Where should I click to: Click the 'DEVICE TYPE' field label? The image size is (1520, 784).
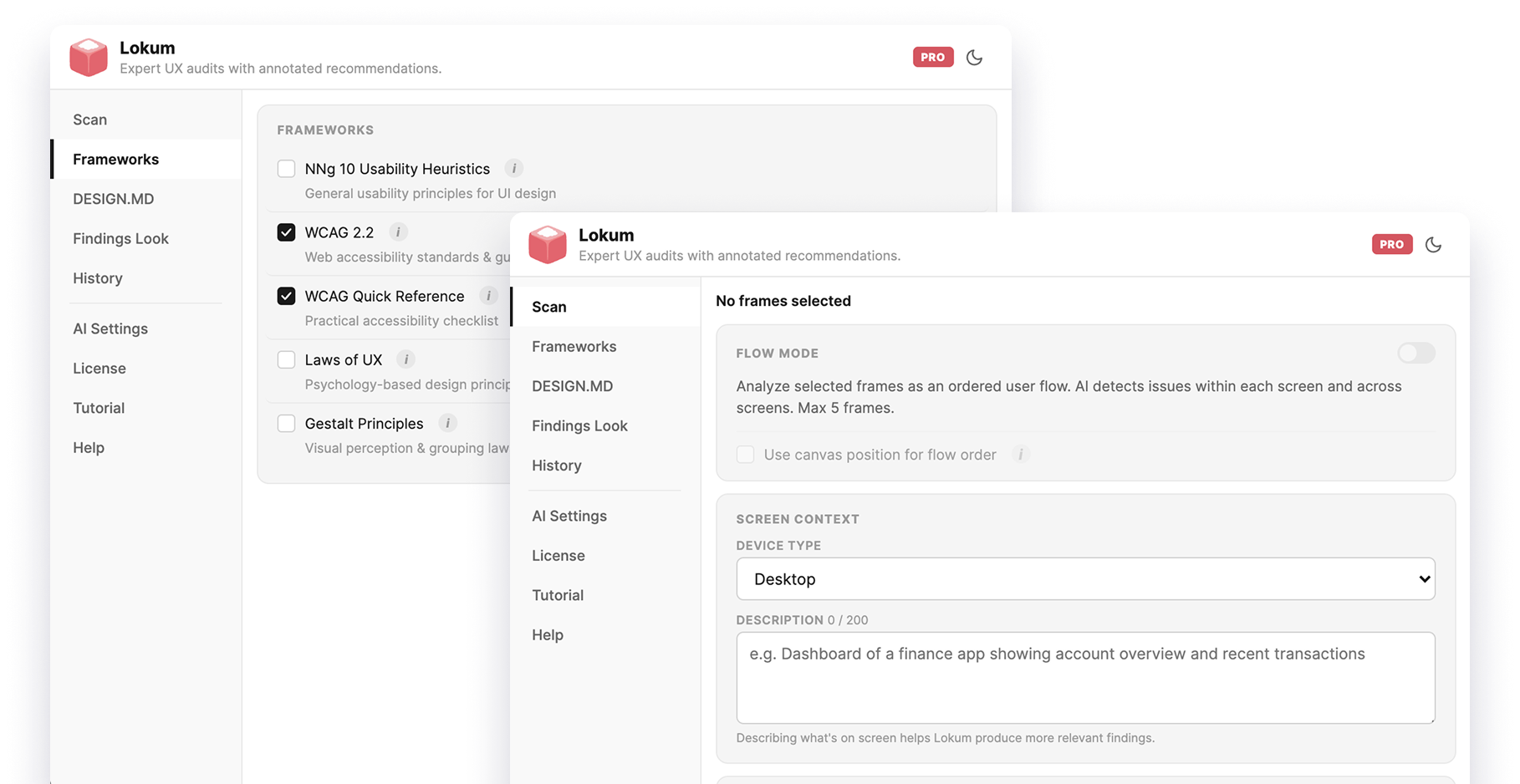click(778, 546)
